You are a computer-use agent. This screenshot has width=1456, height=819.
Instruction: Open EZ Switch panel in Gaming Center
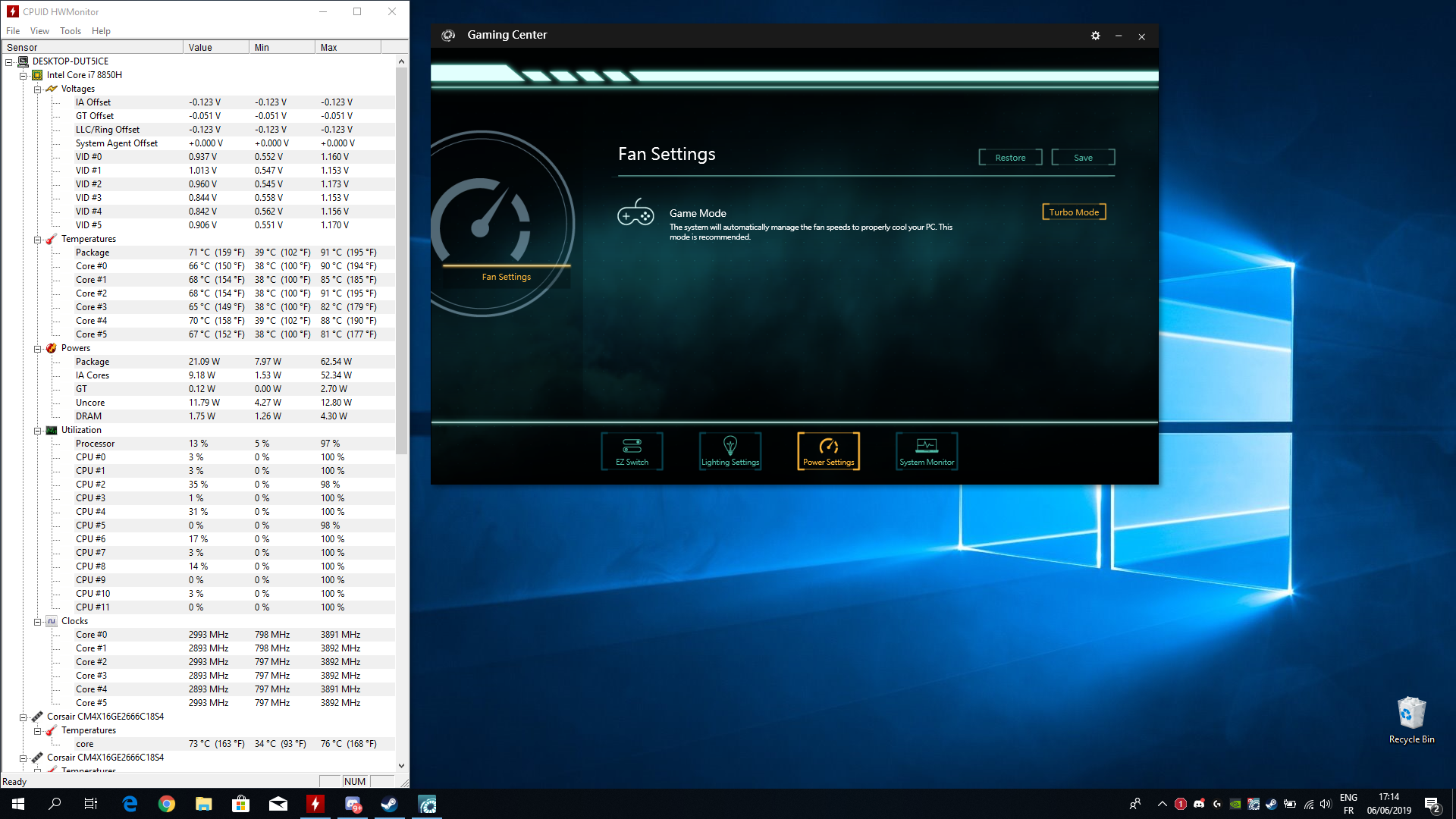632,451
